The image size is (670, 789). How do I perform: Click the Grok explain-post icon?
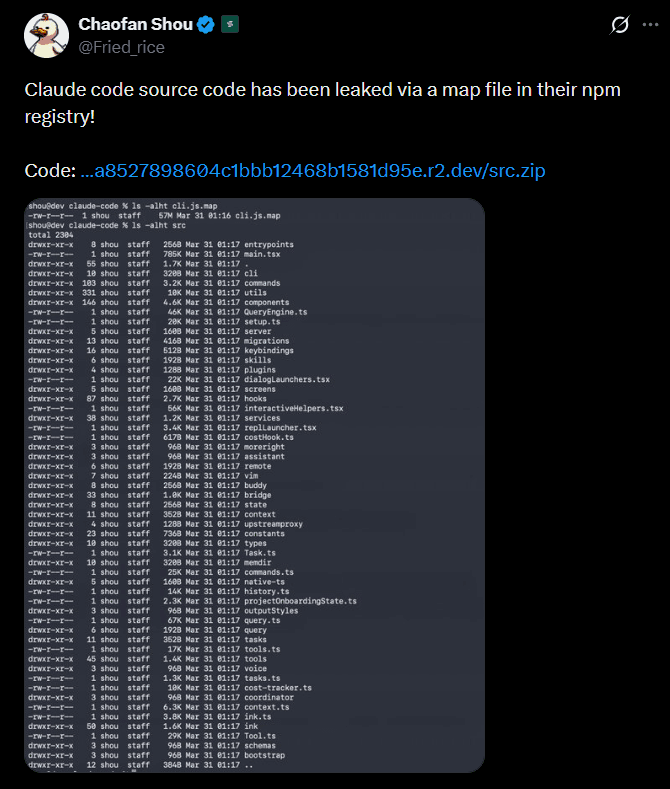(x=619, y=24)
